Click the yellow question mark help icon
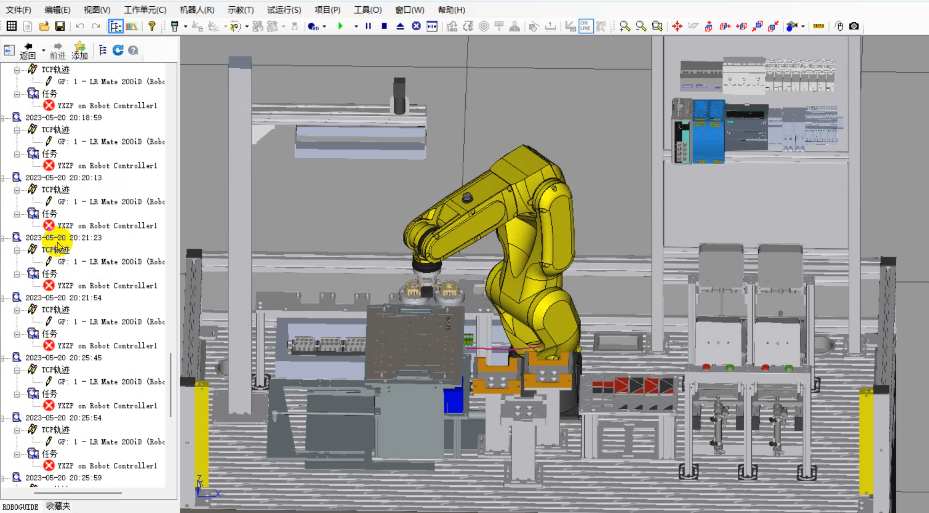 tap(152, 26)
